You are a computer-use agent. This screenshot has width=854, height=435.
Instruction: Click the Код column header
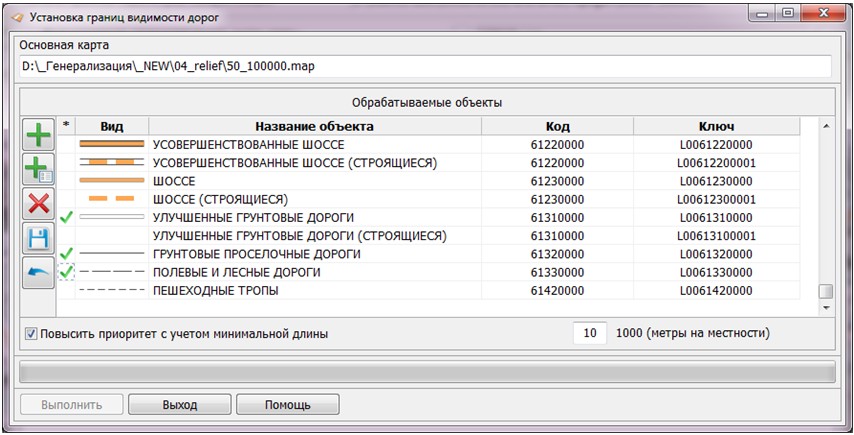557,126
